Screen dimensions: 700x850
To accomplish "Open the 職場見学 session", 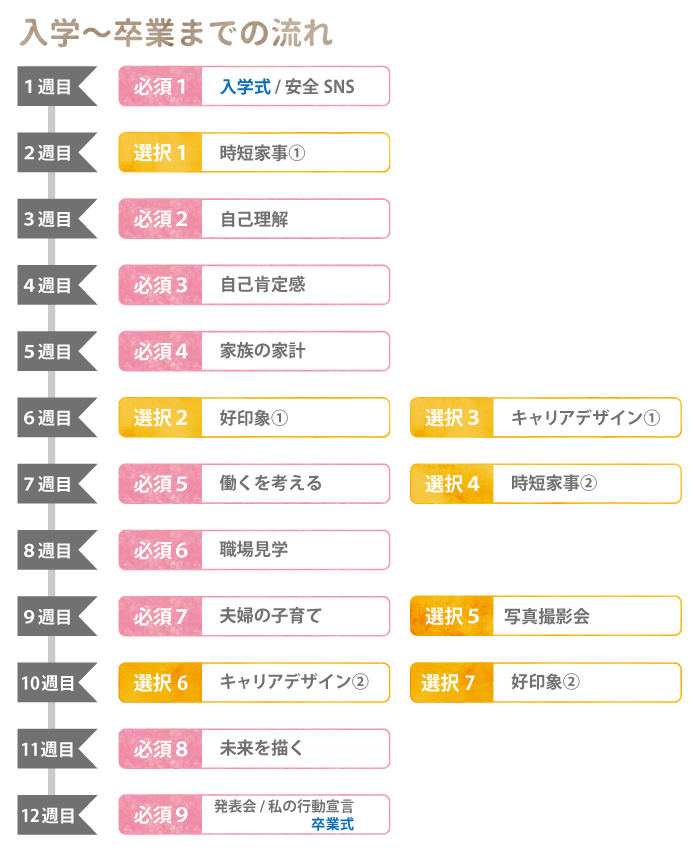I will tap(254, 550).
